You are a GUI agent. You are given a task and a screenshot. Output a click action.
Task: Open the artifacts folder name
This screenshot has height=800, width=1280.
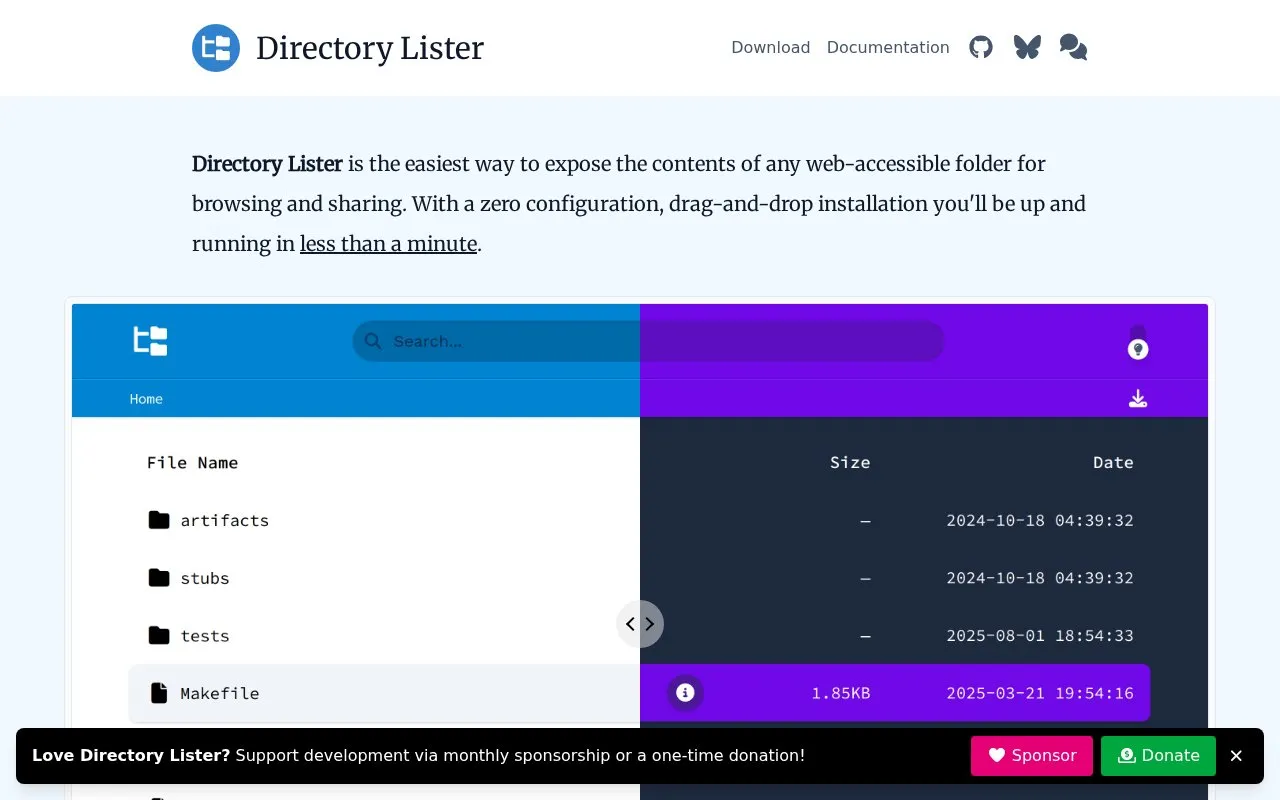pyautogui.click(x=225, y=520)
